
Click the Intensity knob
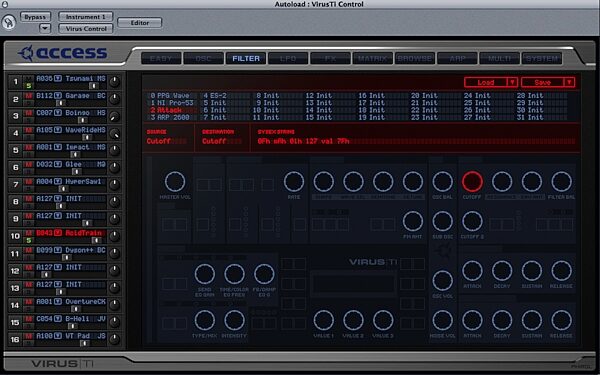coord(234,320)
